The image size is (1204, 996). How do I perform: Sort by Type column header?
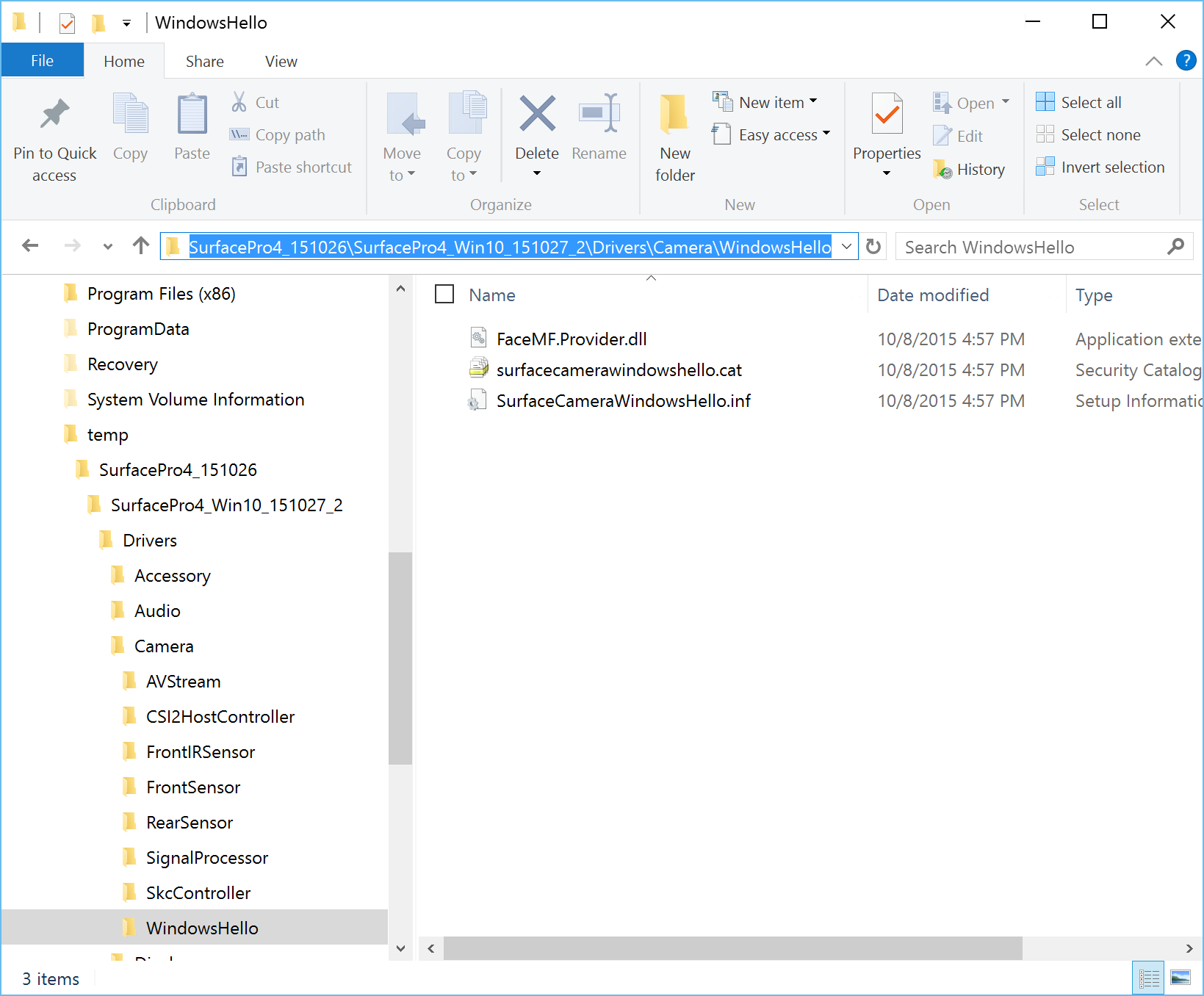click(1094, 295)
